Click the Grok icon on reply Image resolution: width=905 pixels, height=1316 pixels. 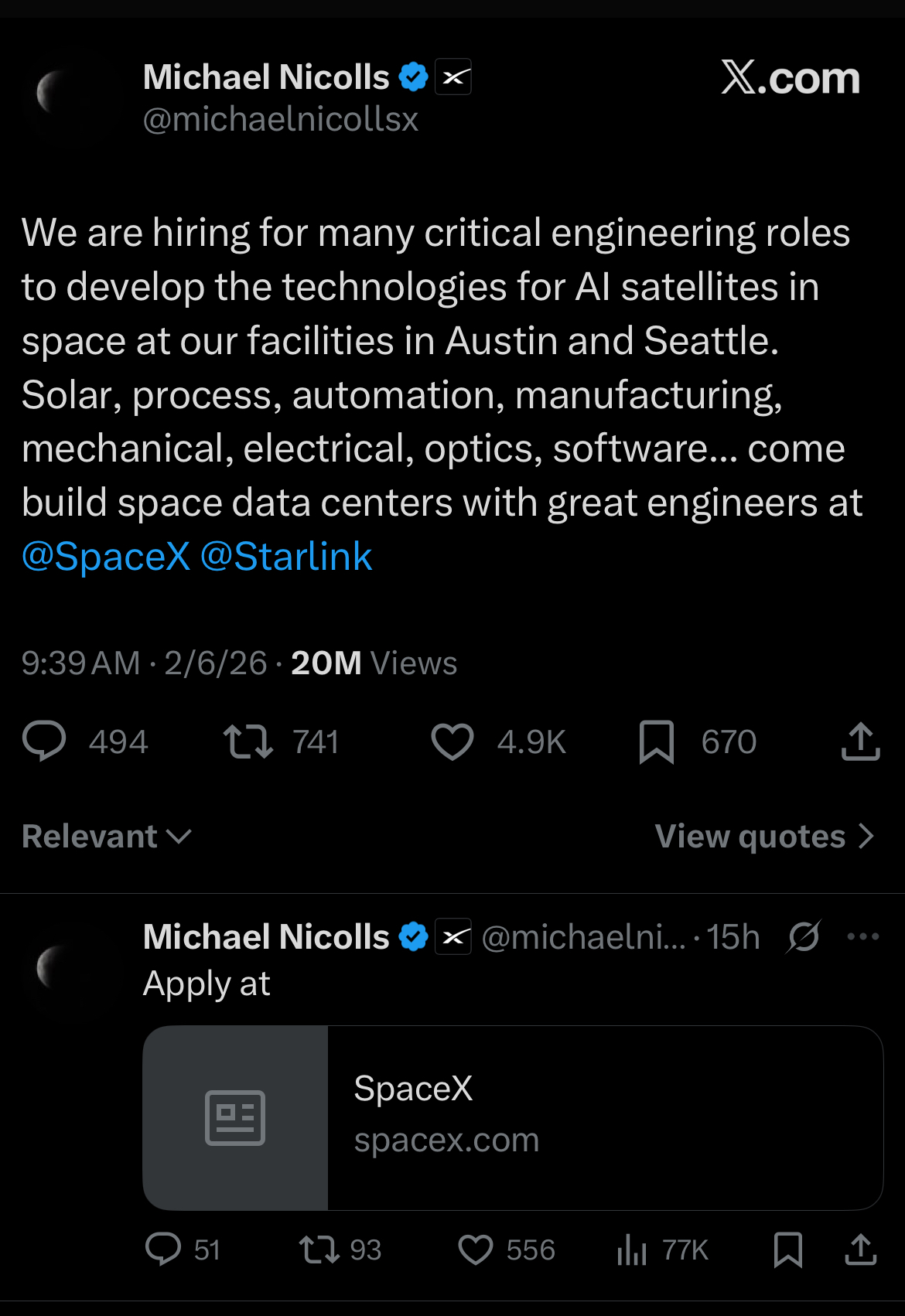coord(804,937)
